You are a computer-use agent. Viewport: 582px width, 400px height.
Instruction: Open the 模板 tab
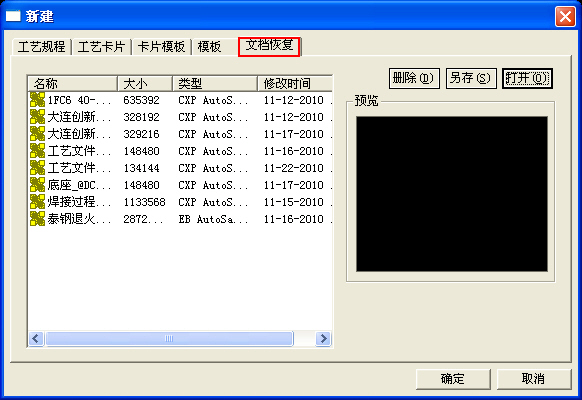(x=209, y=47)
